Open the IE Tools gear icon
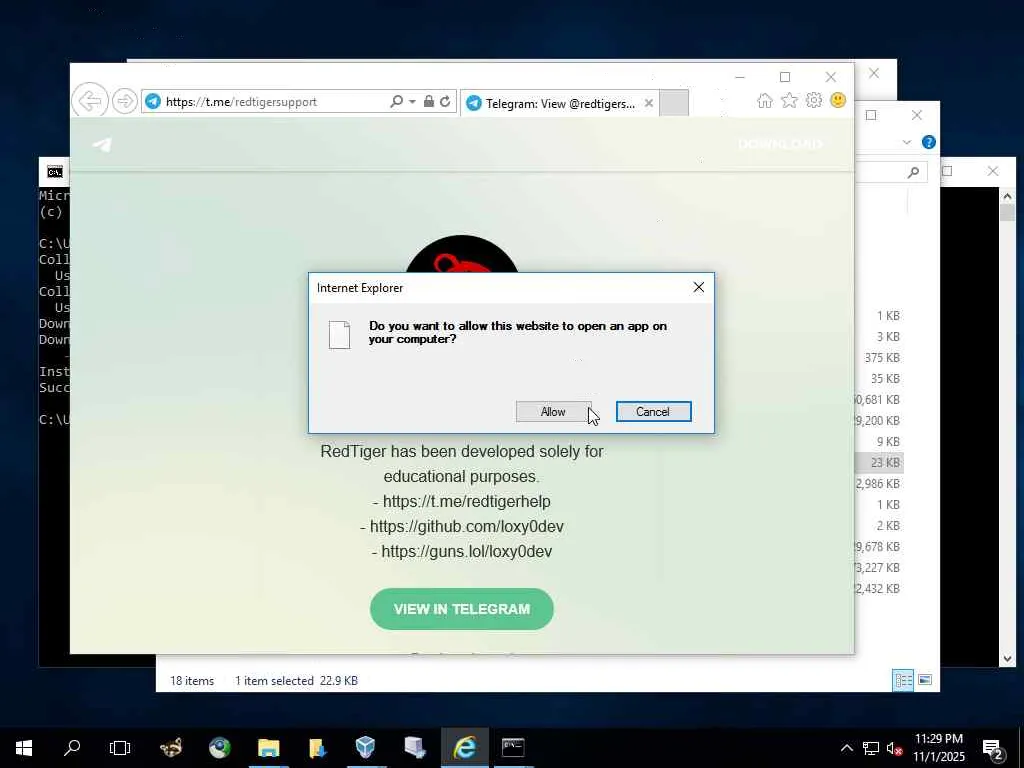Viewport: 1024px width, 768px height. 814,101
